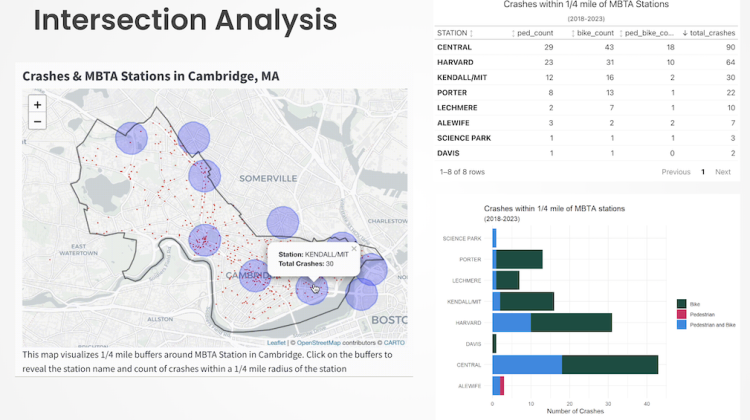750x420 pixels.
Task: Toggle Bike series in chart legend
Action: tap(688, 304)
